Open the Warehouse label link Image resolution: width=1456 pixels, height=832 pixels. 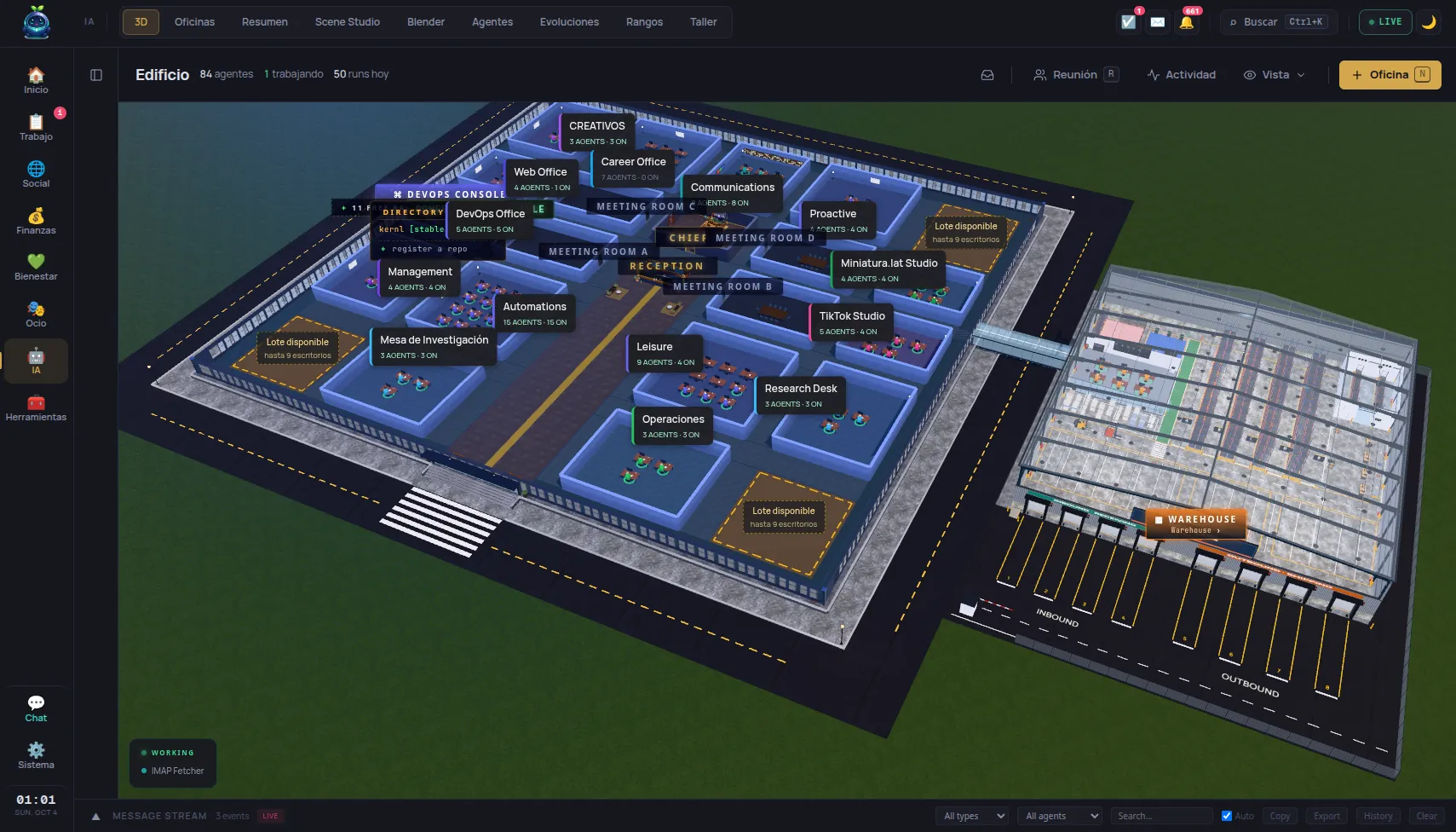(1196, 524)
